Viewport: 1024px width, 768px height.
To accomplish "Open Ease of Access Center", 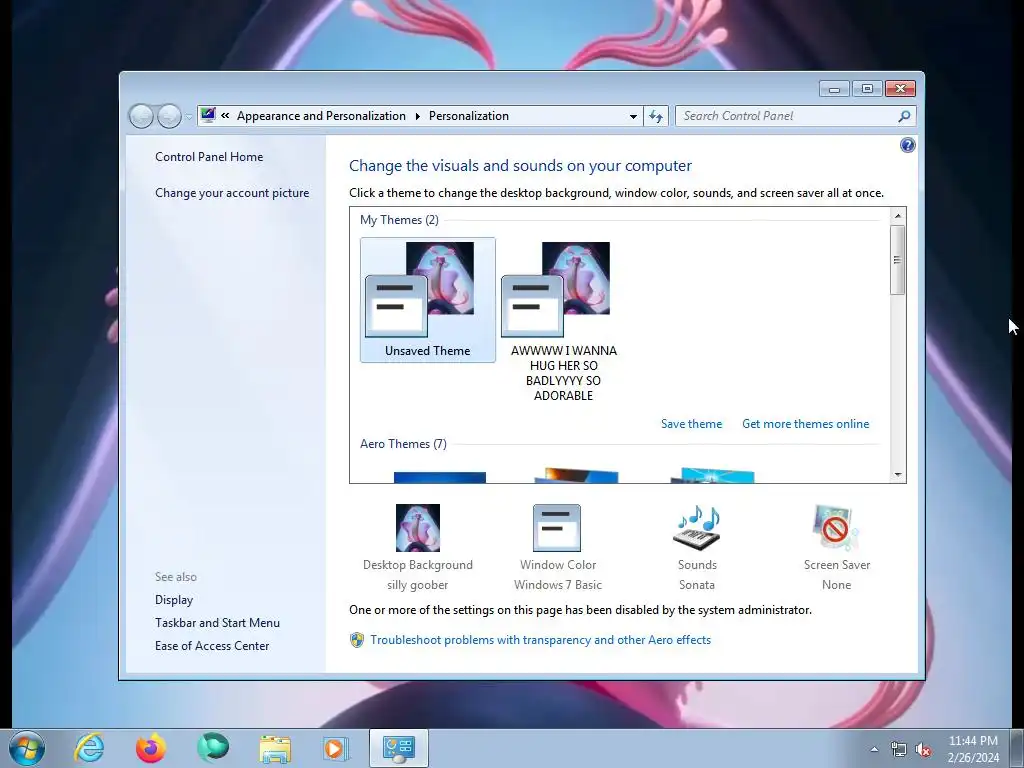I will [x=212, y=646].
